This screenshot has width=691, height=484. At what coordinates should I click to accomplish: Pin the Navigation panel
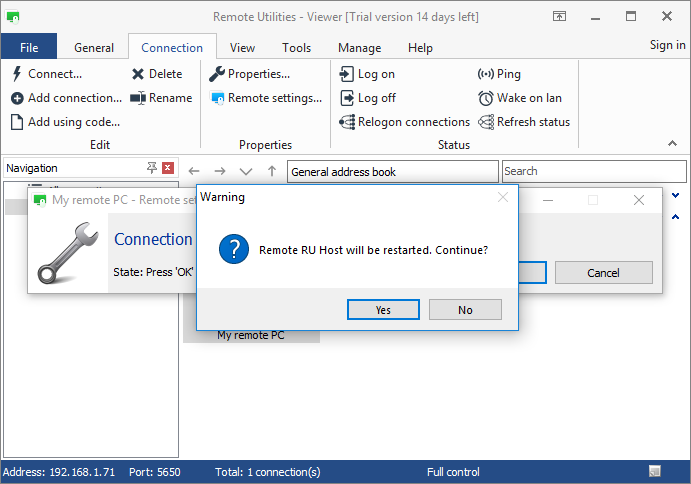click(x=152, y=168)
